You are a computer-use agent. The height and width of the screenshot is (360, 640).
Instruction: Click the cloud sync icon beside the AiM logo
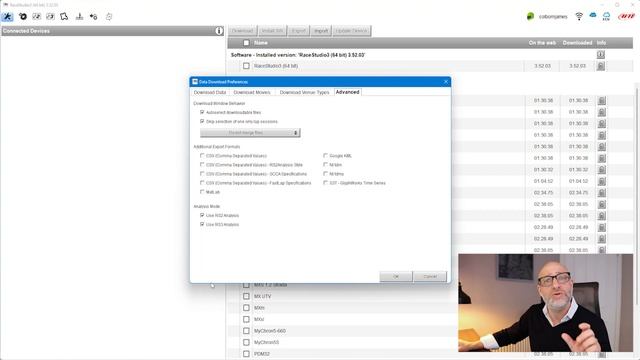click(606, 16)
